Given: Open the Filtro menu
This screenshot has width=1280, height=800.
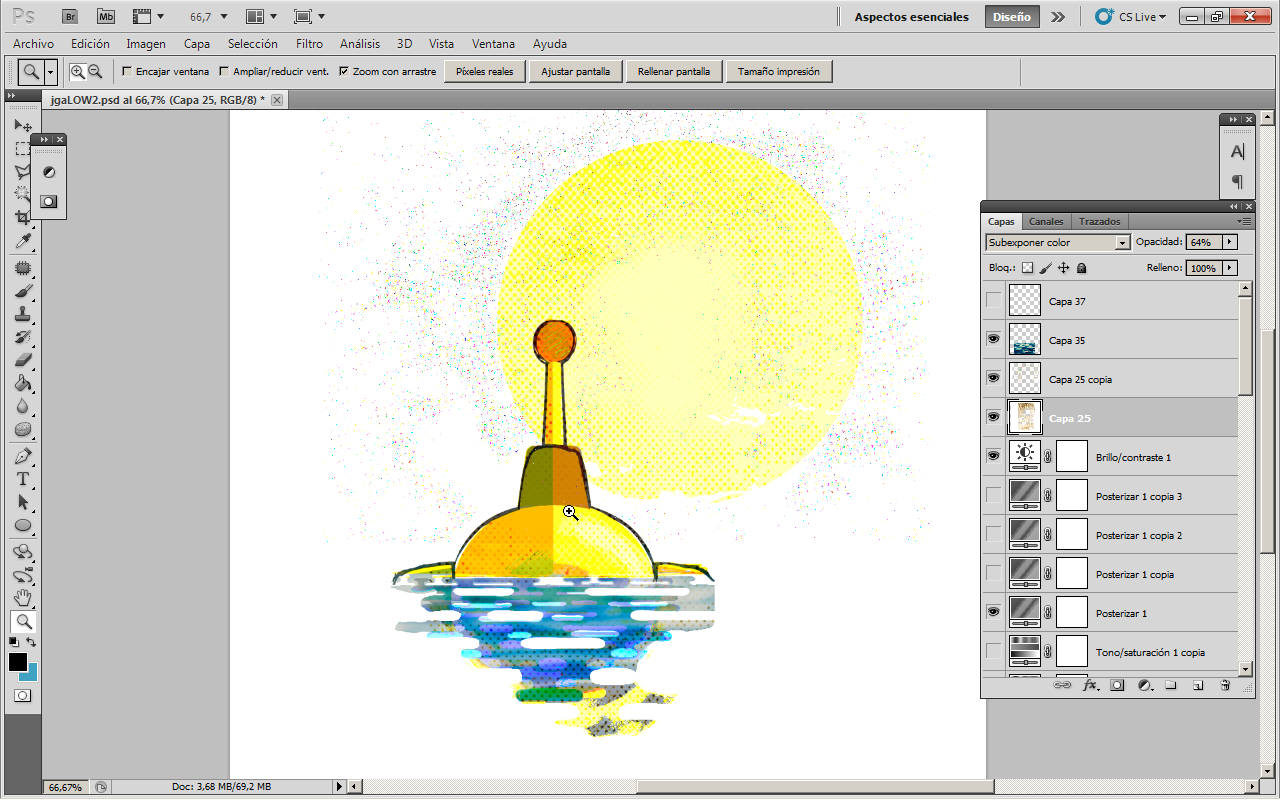Looking at the screenshot, I should coord(309,44).
